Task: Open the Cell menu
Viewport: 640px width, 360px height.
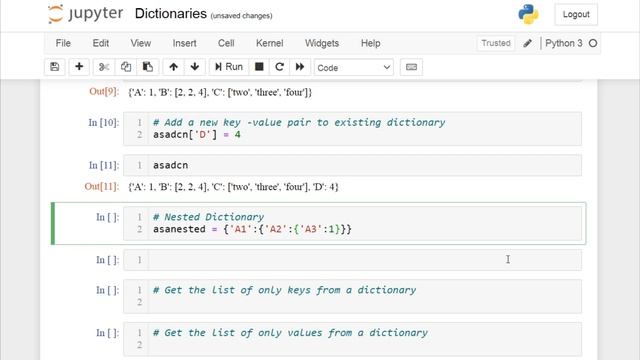Action: coord(226,43)
